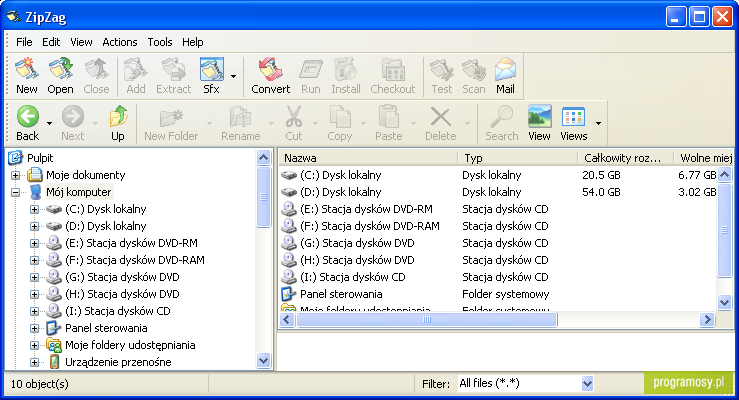This screenshot has width=739, height=400.
Task: Select (D:) Dysk lokalny in file list
Action: [340, 192]
